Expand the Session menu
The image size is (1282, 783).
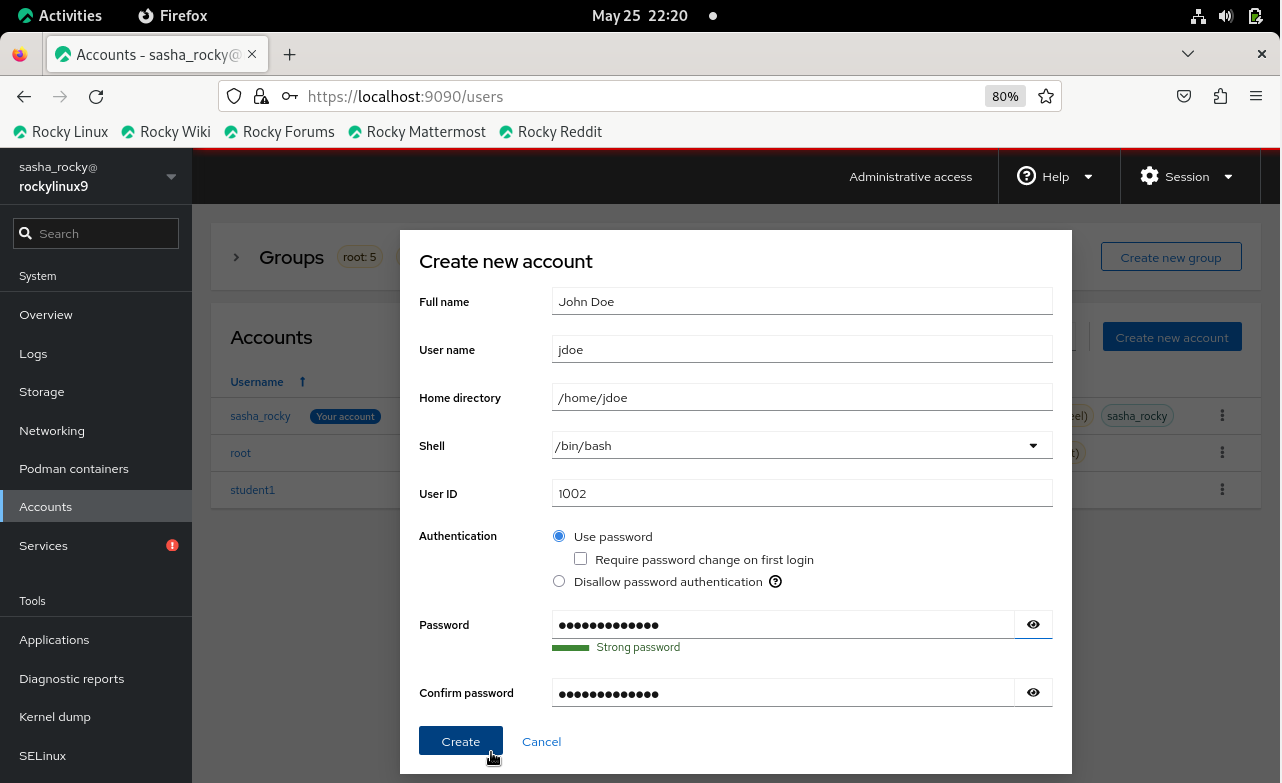[1186, 177]
